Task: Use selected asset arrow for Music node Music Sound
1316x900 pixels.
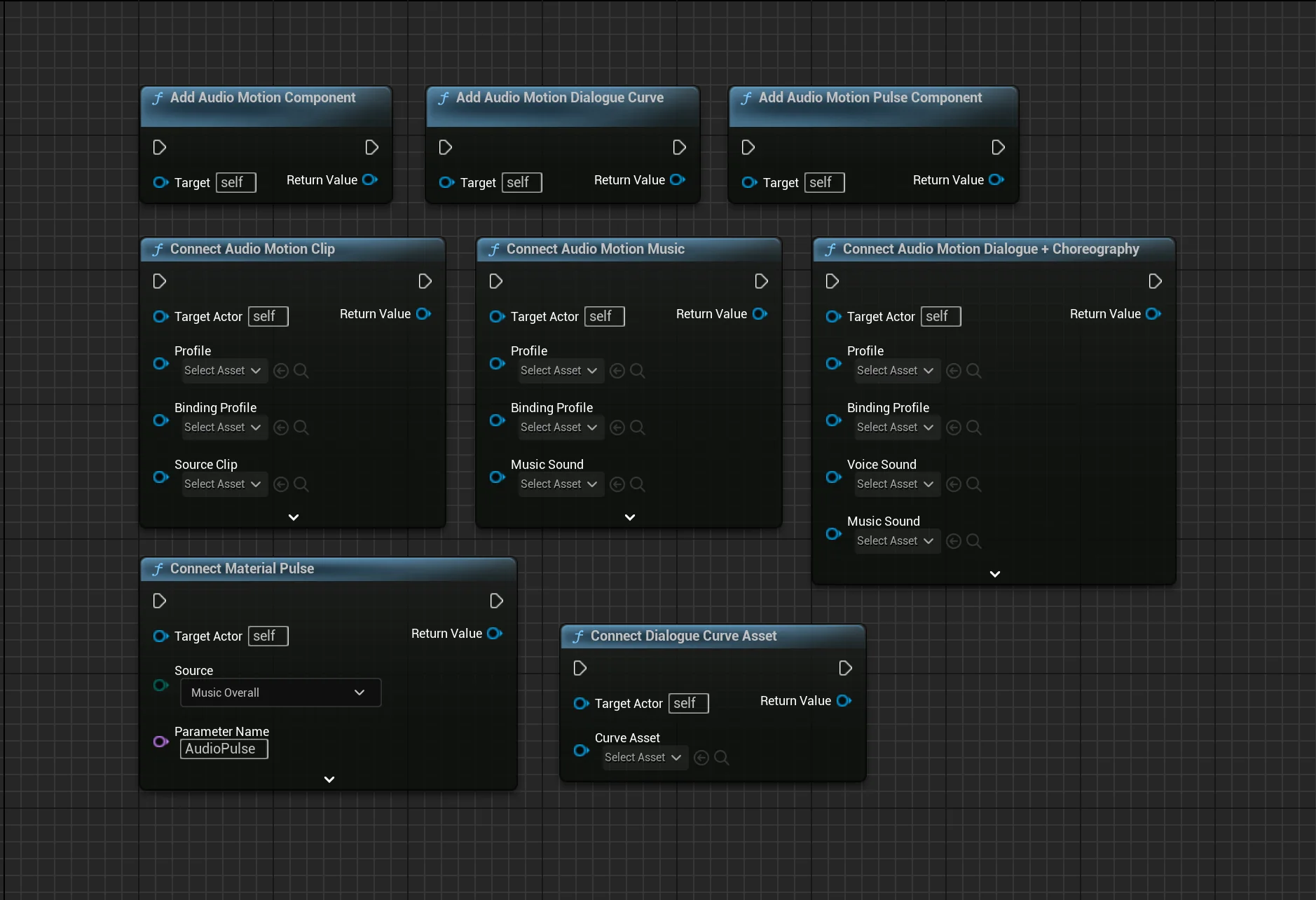Action: pyautogui.click(x=617, y=484)
